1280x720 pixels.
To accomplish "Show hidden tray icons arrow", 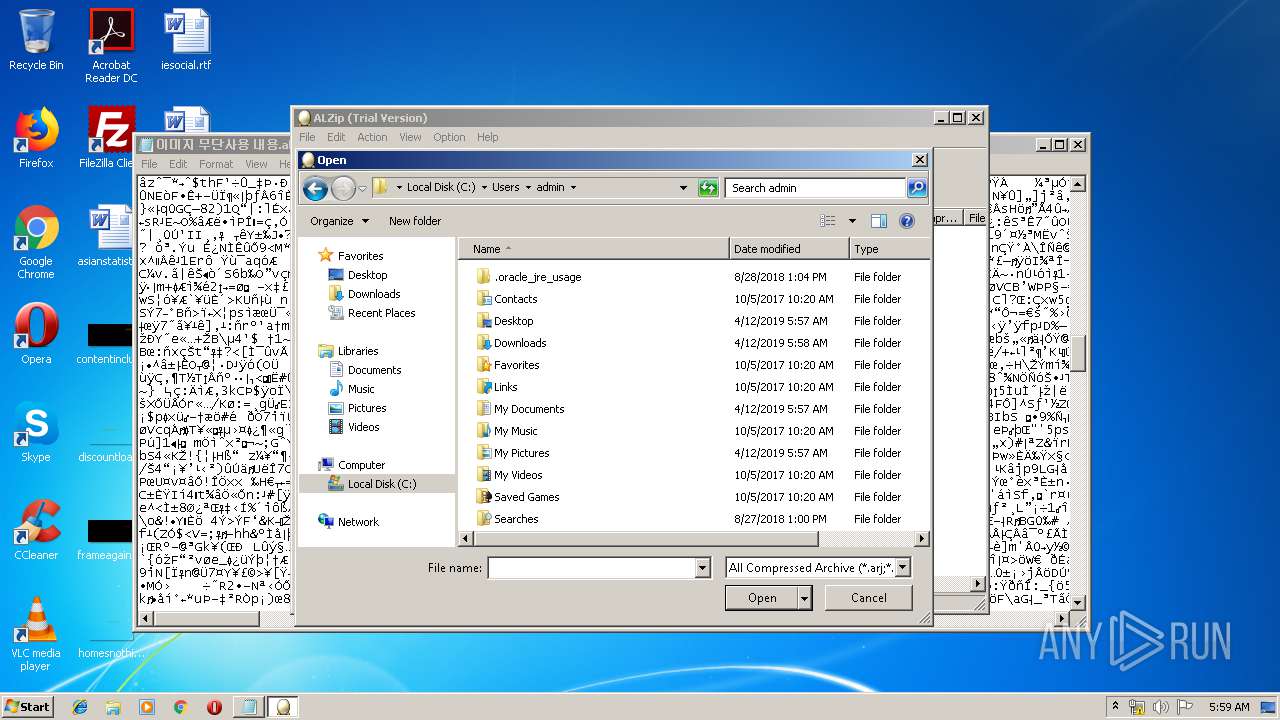I will coord(1115,707).
